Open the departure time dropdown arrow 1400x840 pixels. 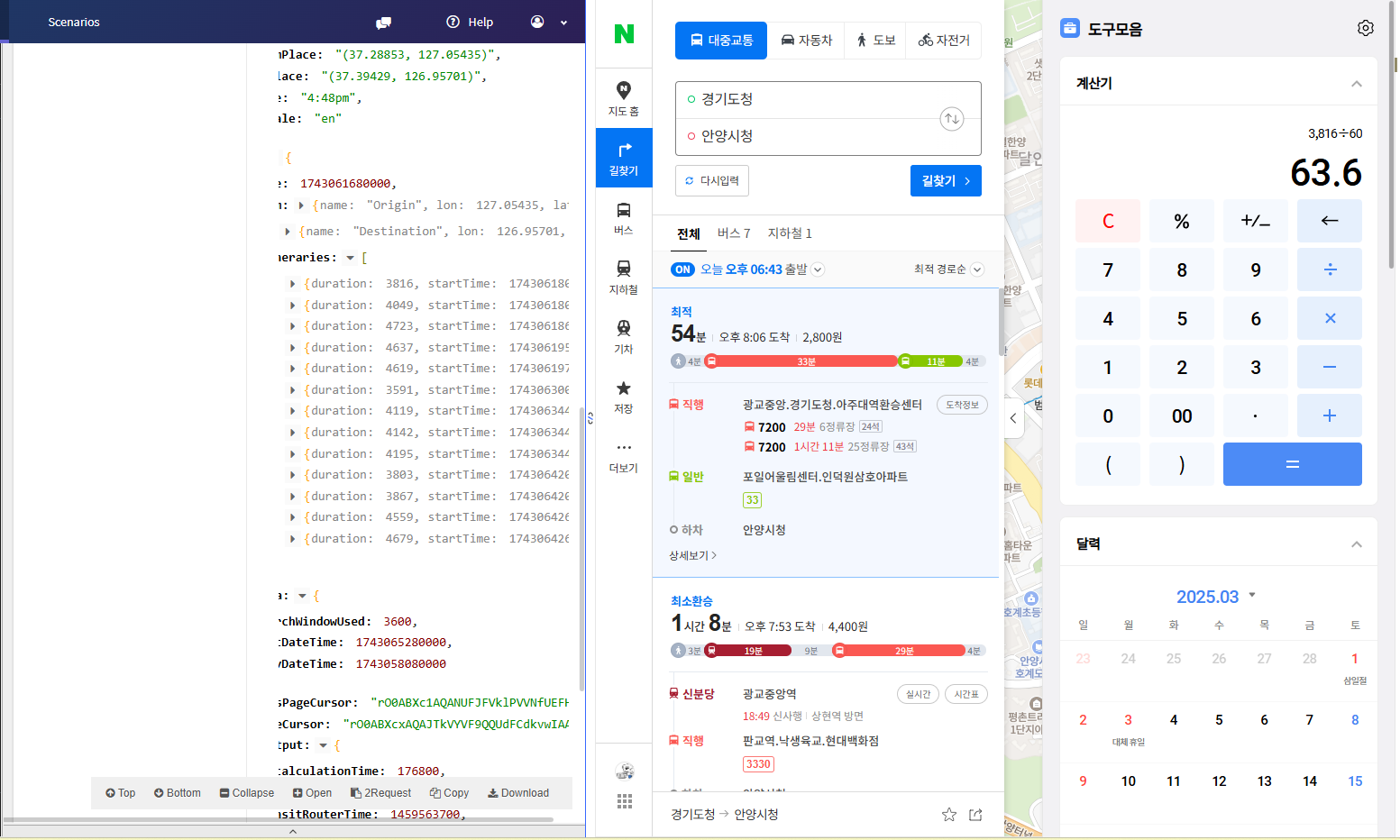(x=818, y=269)
